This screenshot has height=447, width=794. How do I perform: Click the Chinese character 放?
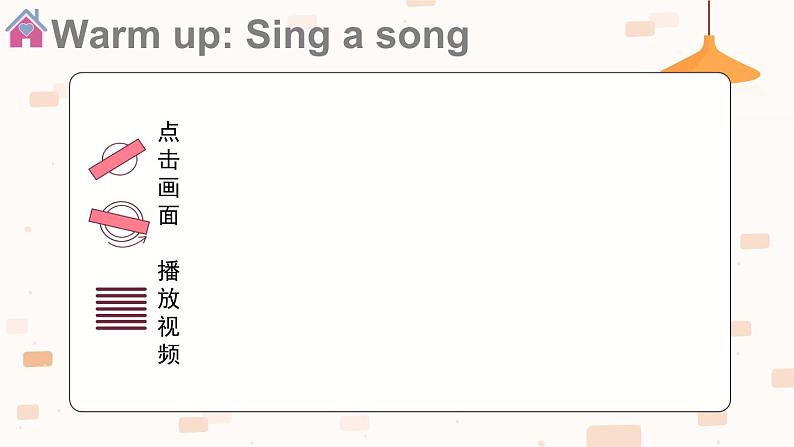pos(169,298)
